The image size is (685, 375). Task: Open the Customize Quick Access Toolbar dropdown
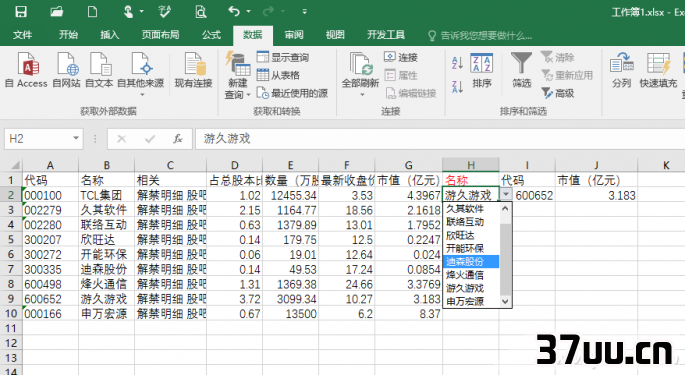tap(304, 12)
